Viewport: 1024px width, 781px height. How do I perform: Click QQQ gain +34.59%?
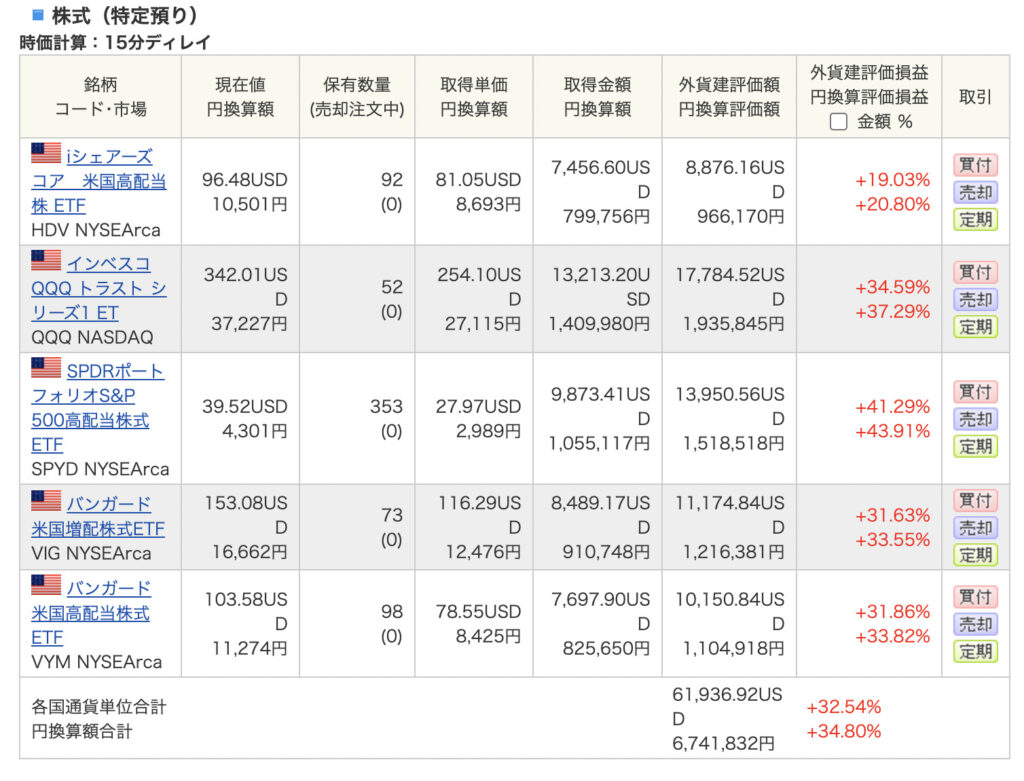(893, 287)
